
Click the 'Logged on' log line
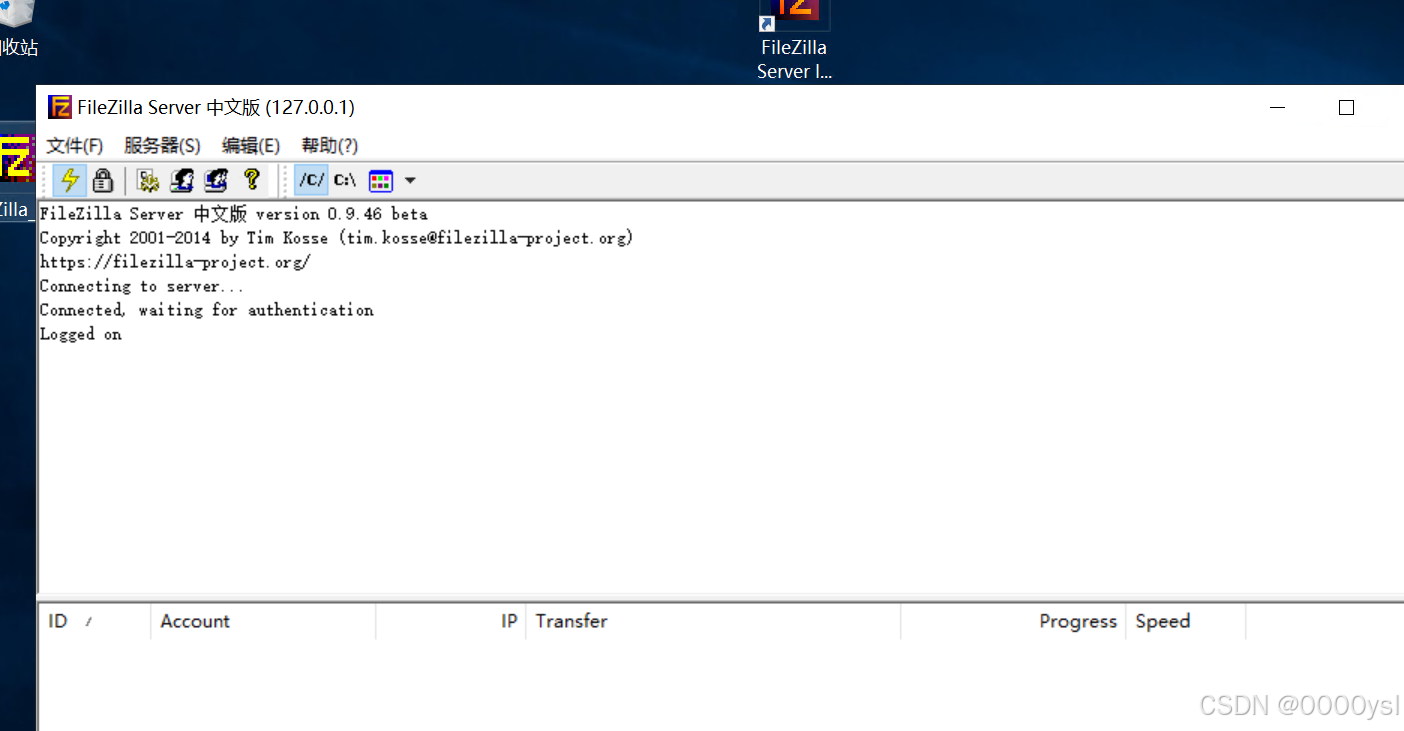[80, 334]
